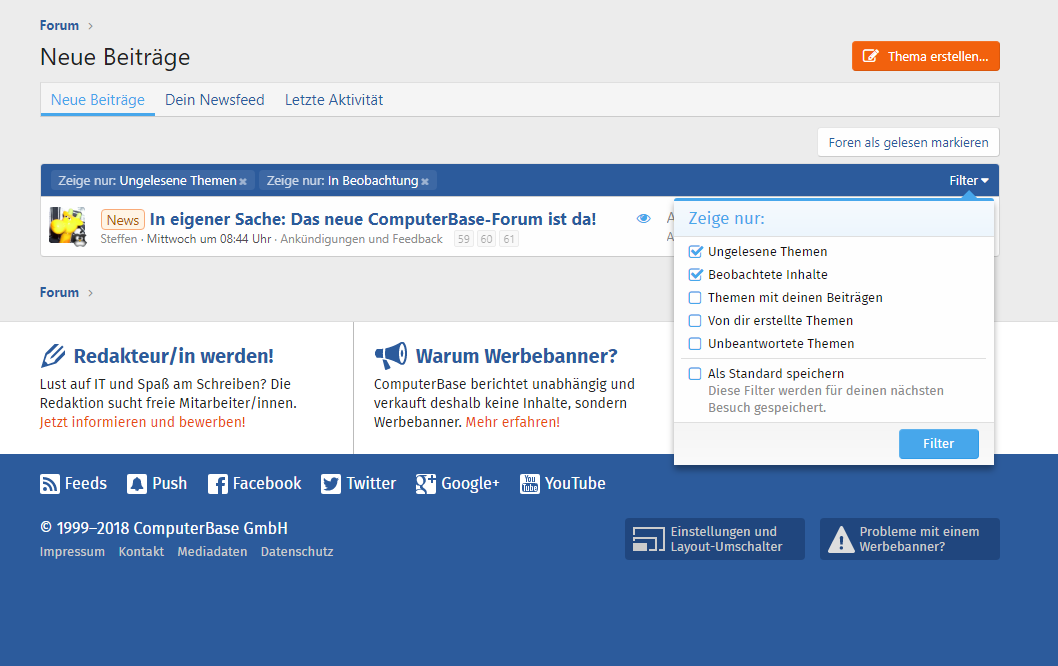
Task: Open Kontakt footer link
Action: click(x=141, y=552)
